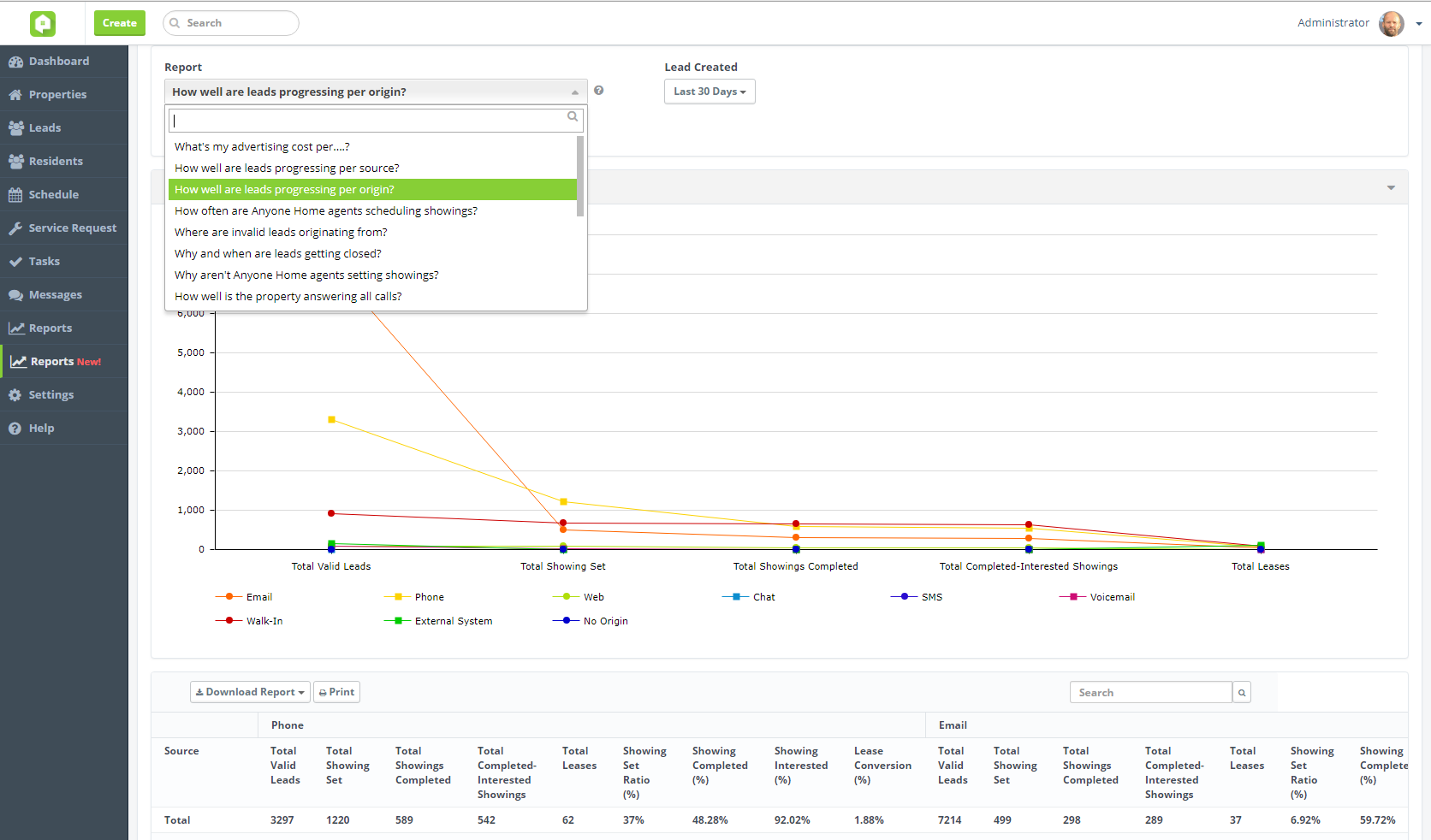Screen dimensions: 1431x840
Task: Open the Schedule calendar item
Action: coord(64,195)
